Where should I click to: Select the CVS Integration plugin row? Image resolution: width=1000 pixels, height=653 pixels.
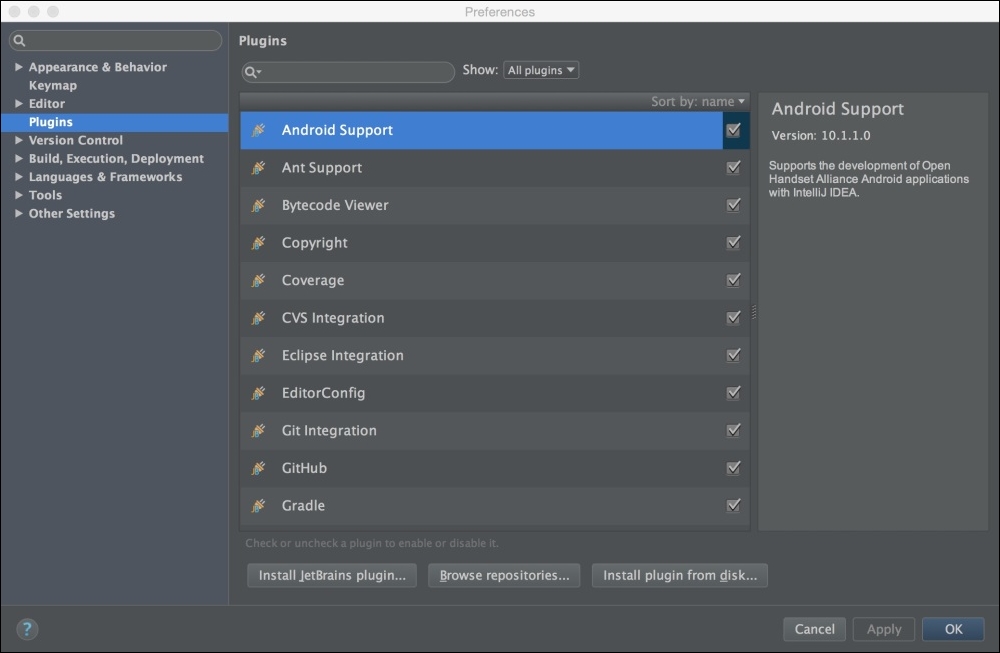pyautogui.click(x=495, y=318)
